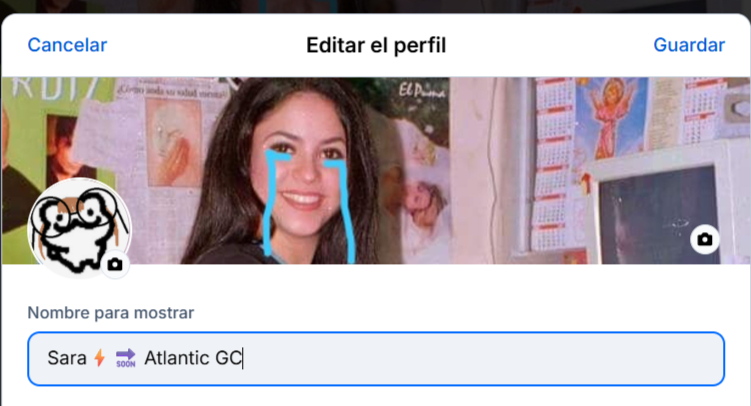751x406 pixels.
Task: Save profile changes with Guardar
Action: [x=689, y=45]
